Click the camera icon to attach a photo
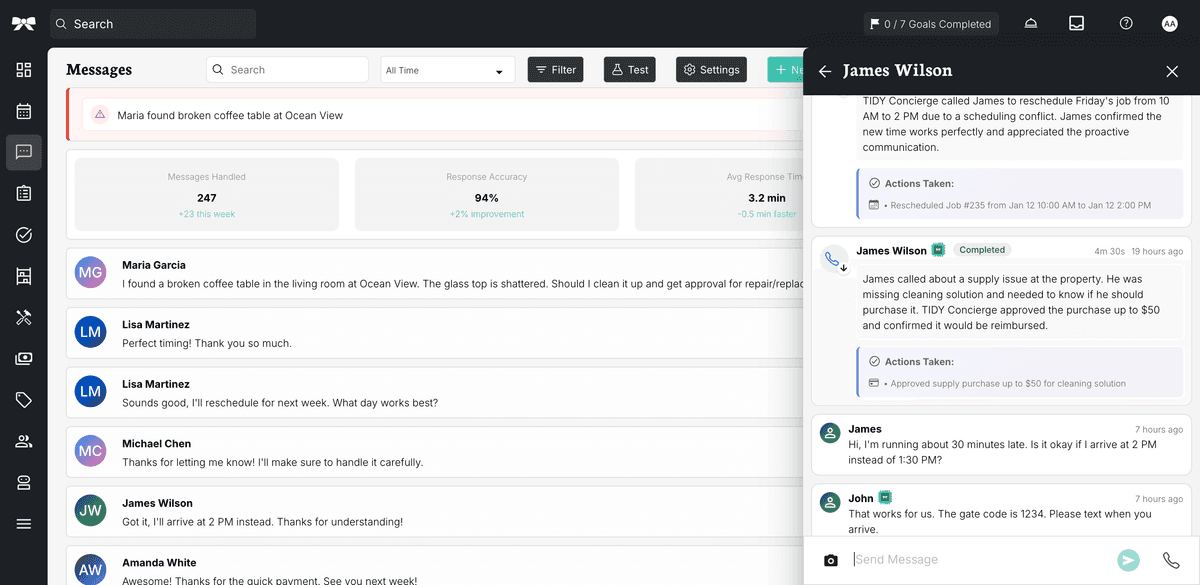Image resolution: width=1200 pixels, height=585 pixels. click(830, 561)
